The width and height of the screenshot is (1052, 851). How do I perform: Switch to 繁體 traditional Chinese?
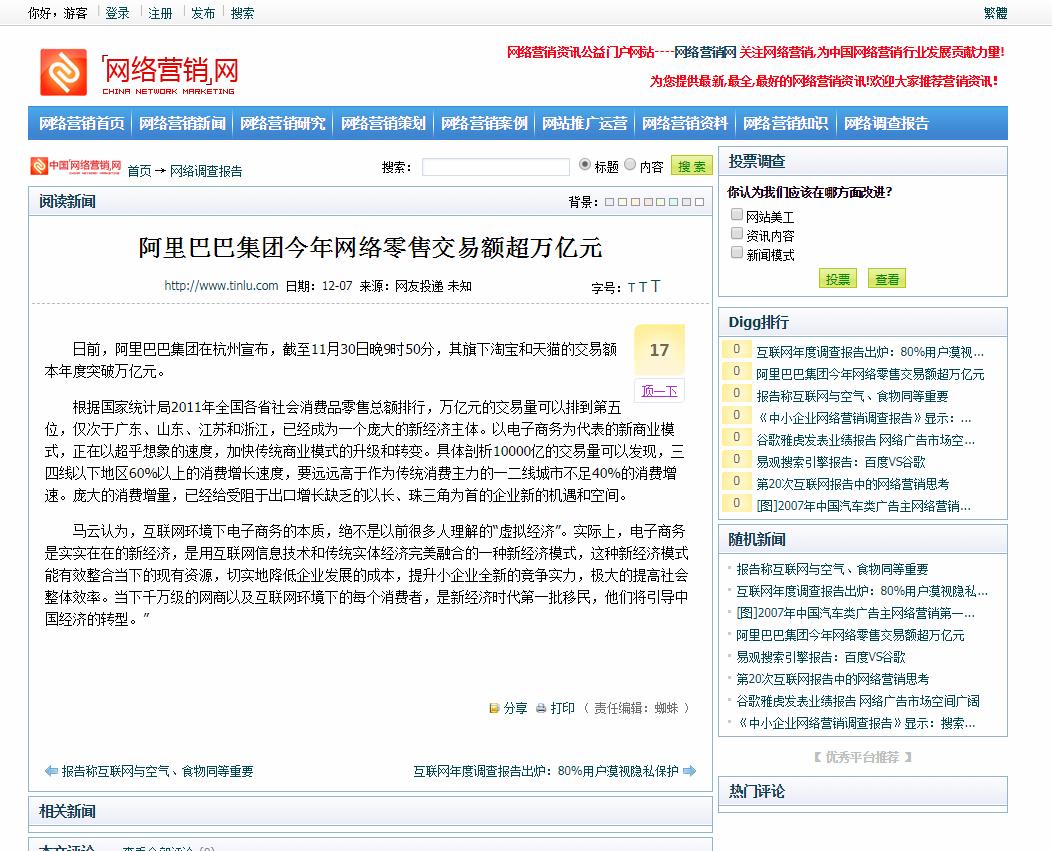point(996,13)
